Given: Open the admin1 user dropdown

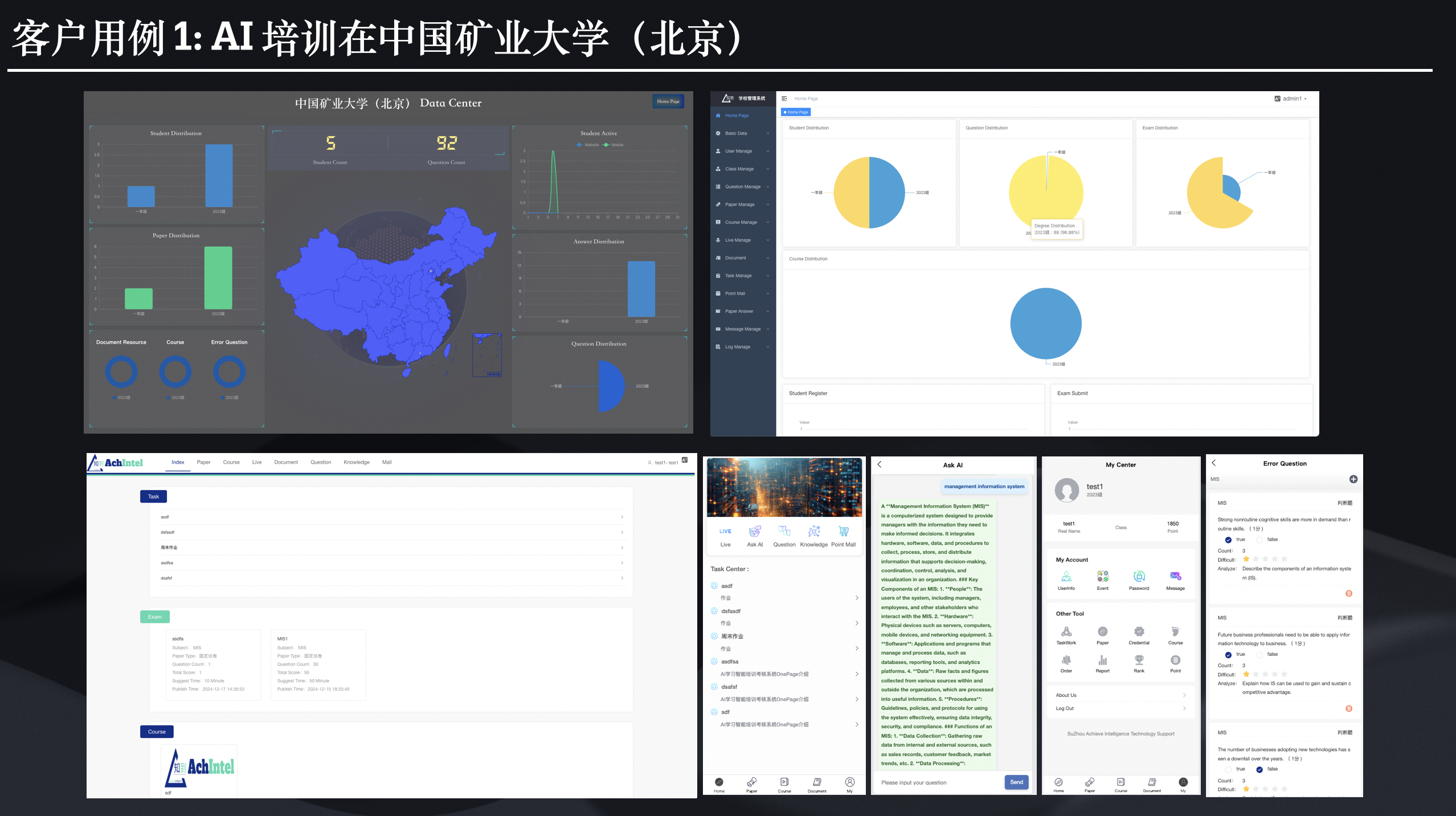Looking at the screenshot, I should point(1291,99).
